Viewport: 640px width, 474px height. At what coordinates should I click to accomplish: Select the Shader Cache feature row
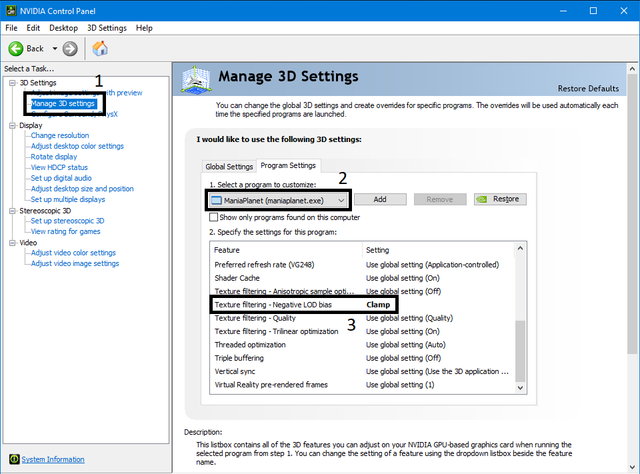pyautogui.click(x=363, y=278)
